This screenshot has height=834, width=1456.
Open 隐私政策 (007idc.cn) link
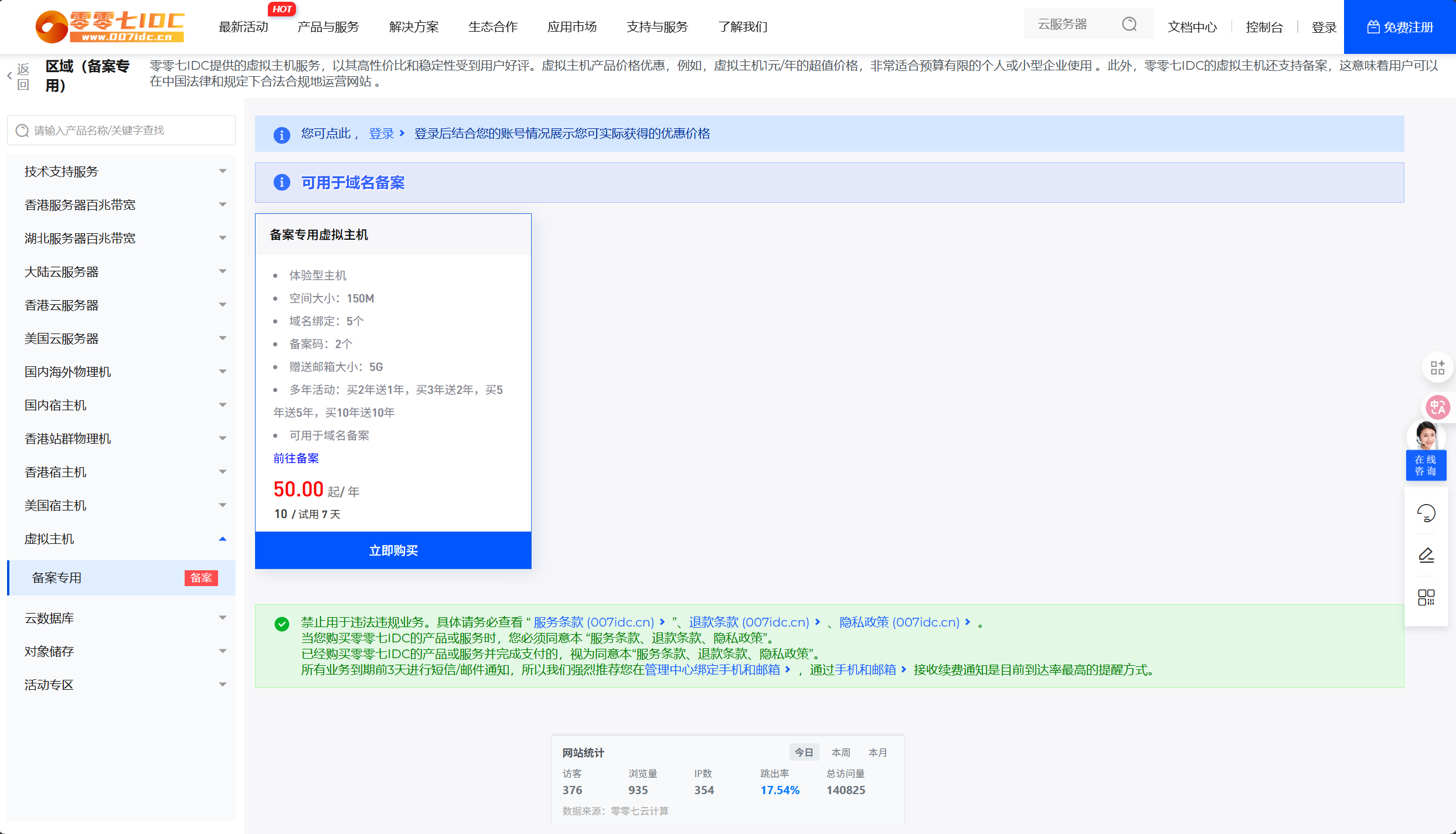[899, 622]
